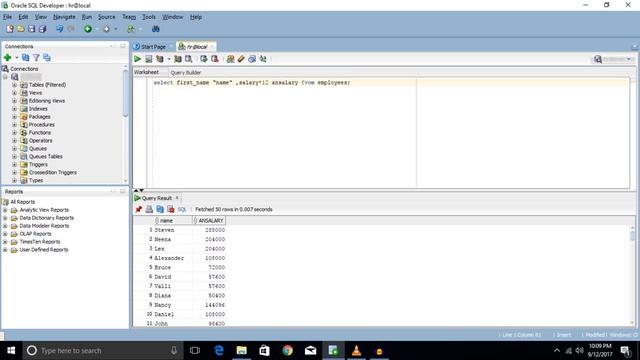The height and width of the screenshot is (360, 640).
Task: Click the Undo arrow icon
Action: coord(60,29)
